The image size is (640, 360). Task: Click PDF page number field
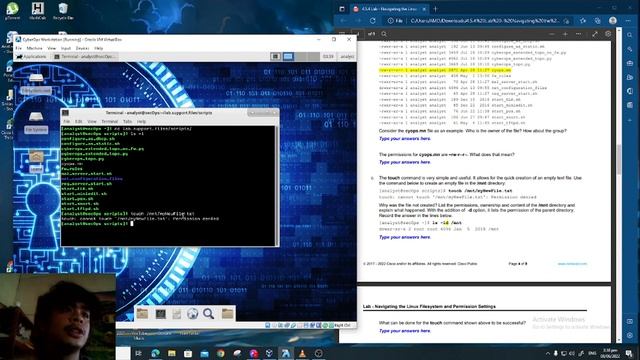point(358,34)
